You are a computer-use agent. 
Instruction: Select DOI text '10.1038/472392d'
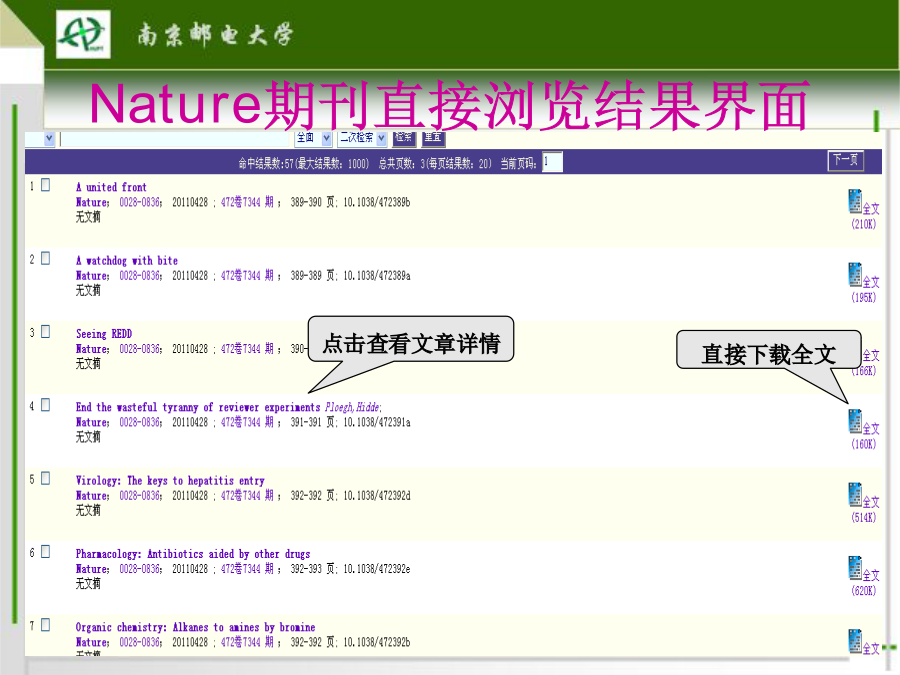click(377, 495)
